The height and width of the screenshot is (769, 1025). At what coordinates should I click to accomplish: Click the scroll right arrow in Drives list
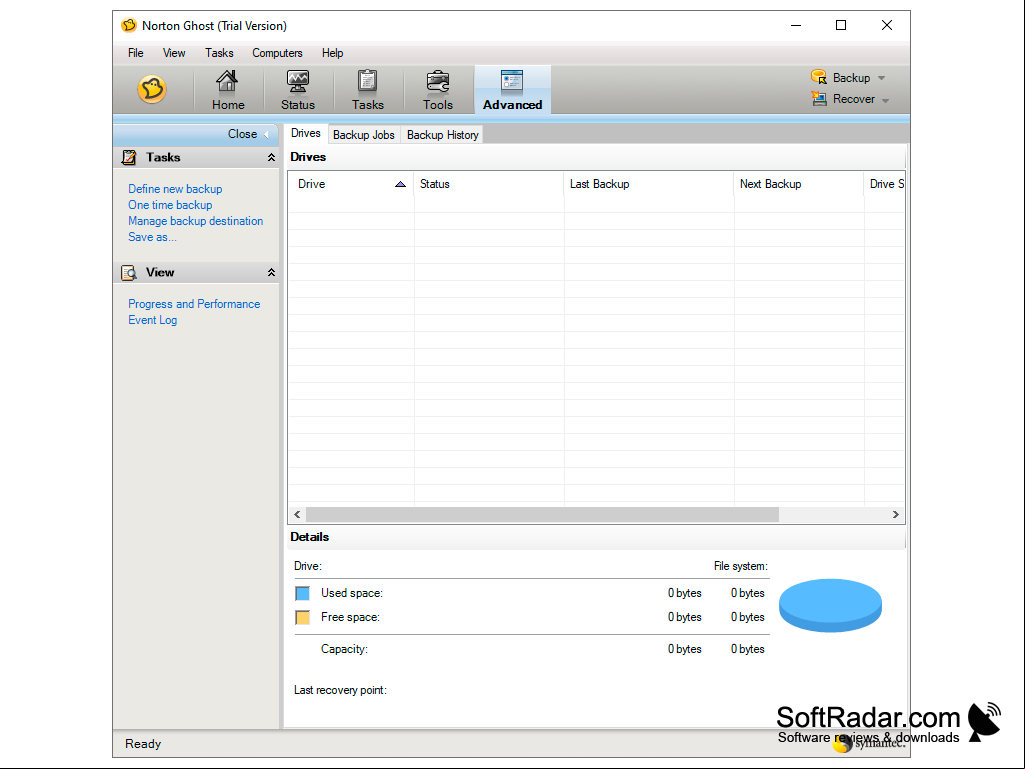(896, 515)
